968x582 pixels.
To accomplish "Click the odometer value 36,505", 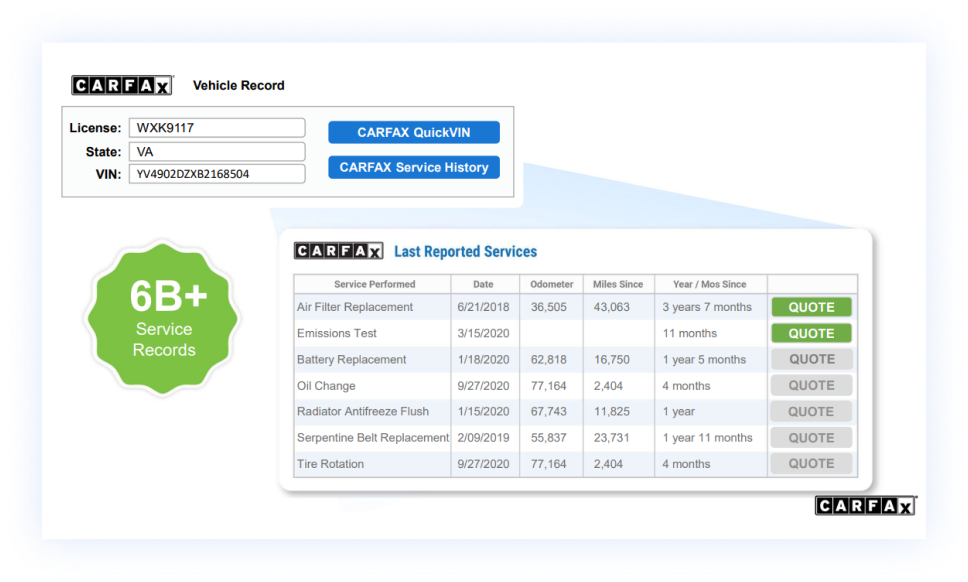I will point(549,307).
